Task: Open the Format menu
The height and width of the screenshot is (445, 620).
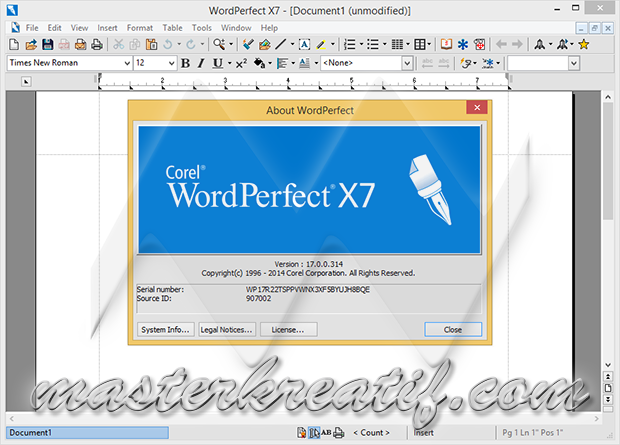Action: pos(140,28)
